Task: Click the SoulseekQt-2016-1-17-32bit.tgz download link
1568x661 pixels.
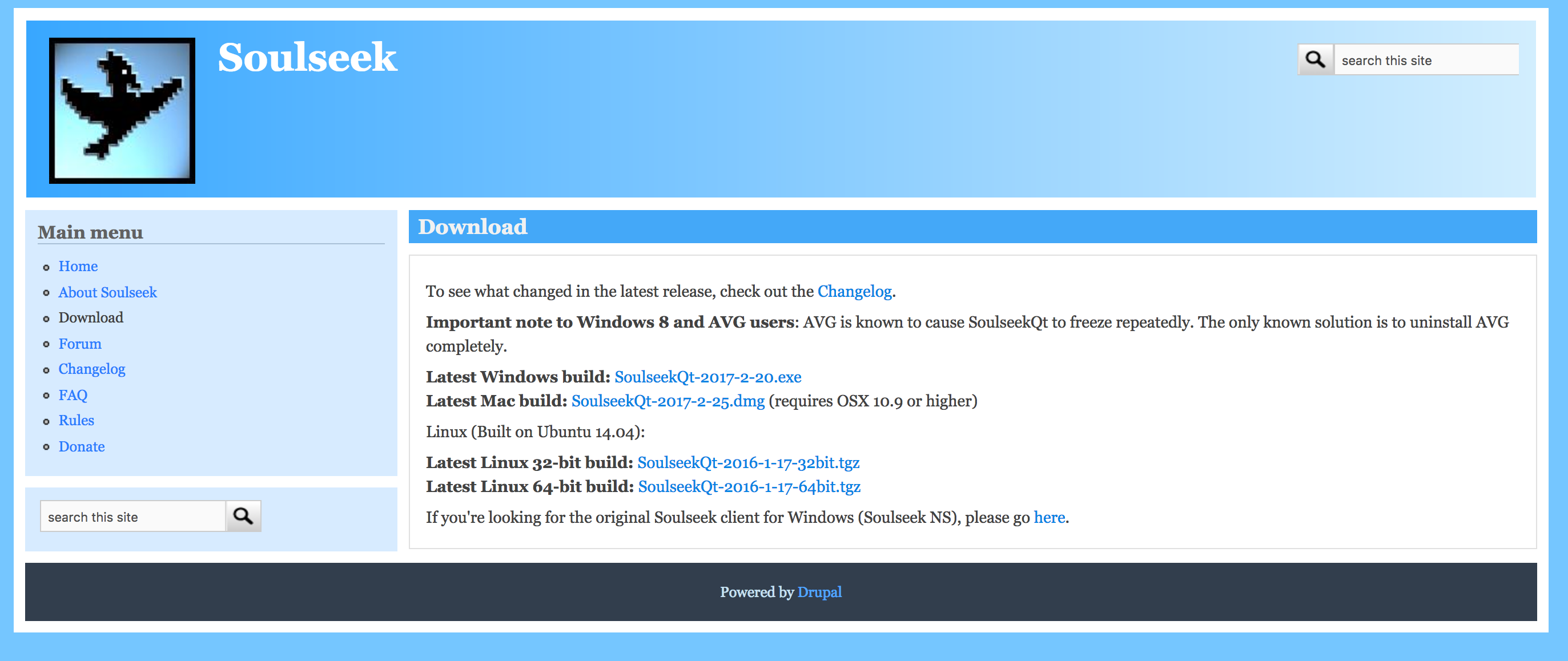Action: (748, 462)
